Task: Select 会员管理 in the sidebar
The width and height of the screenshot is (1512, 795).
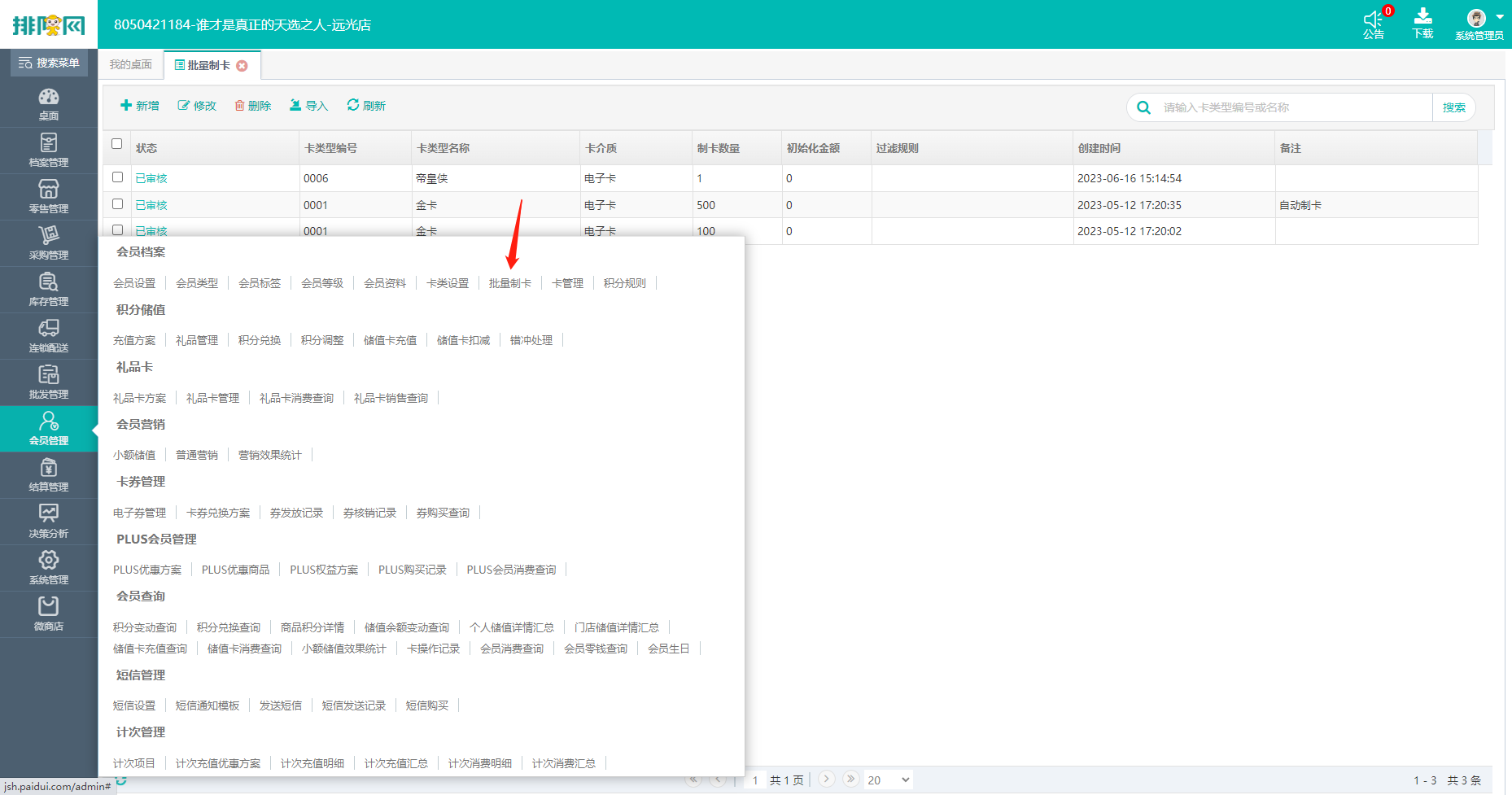Action: [49, 429]
